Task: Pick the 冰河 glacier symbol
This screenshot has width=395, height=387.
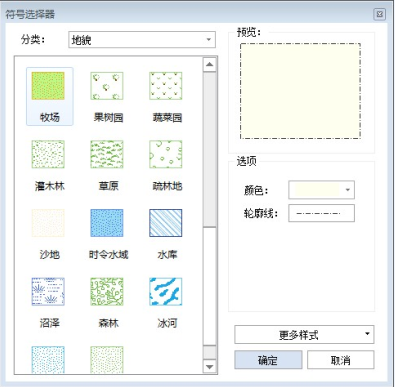Action: click(166, 302)
